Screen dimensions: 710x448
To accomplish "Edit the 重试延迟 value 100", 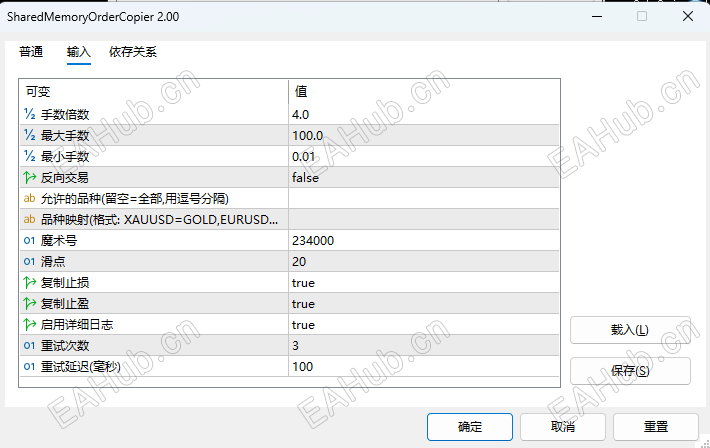I will pos(423,366).
